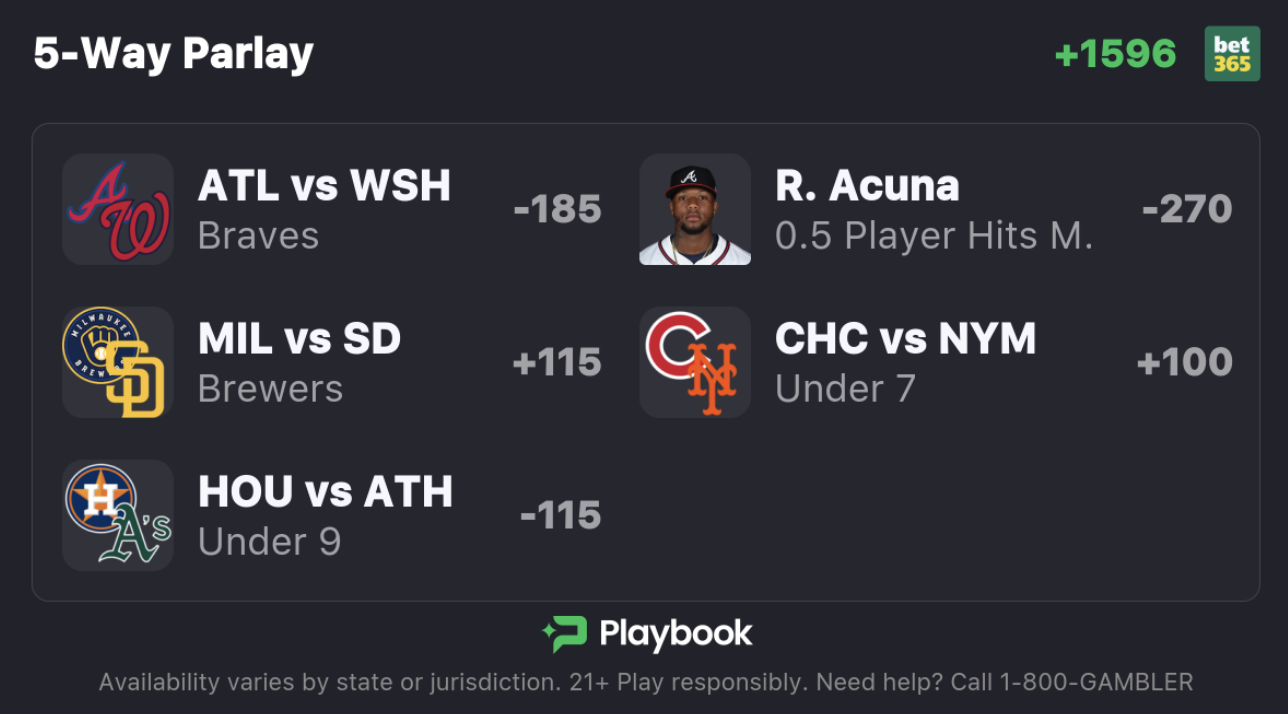Click the R. Acuna player headshot
Image resolution: width=1288 pixels, height=714 pixels.
(695, 209)
